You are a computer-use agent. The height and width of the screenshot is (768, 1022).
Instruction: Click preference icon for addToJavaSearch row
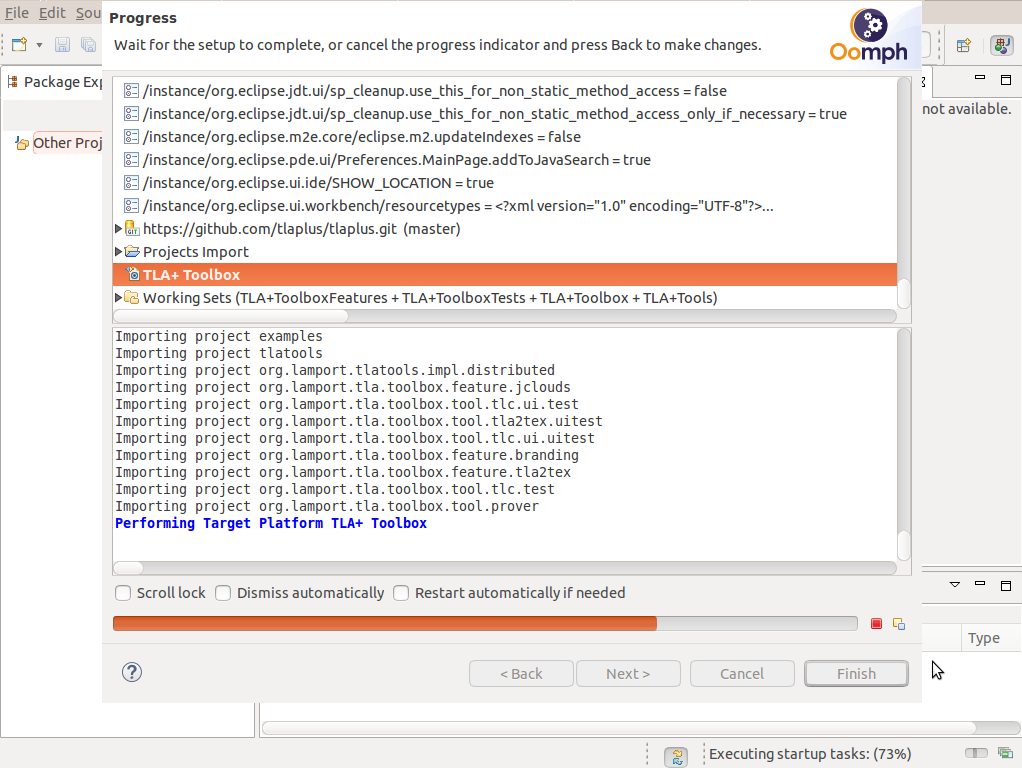[x=131, y=160]
